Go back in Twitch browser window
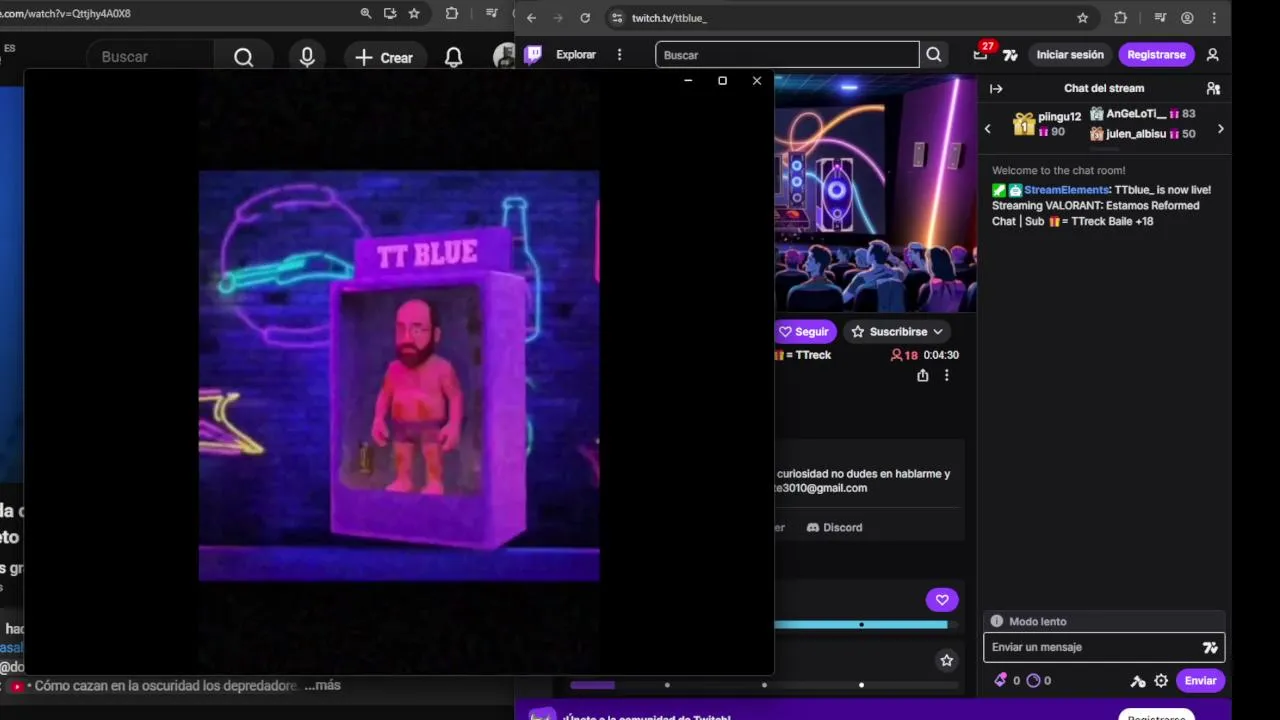 coord(531,18)
